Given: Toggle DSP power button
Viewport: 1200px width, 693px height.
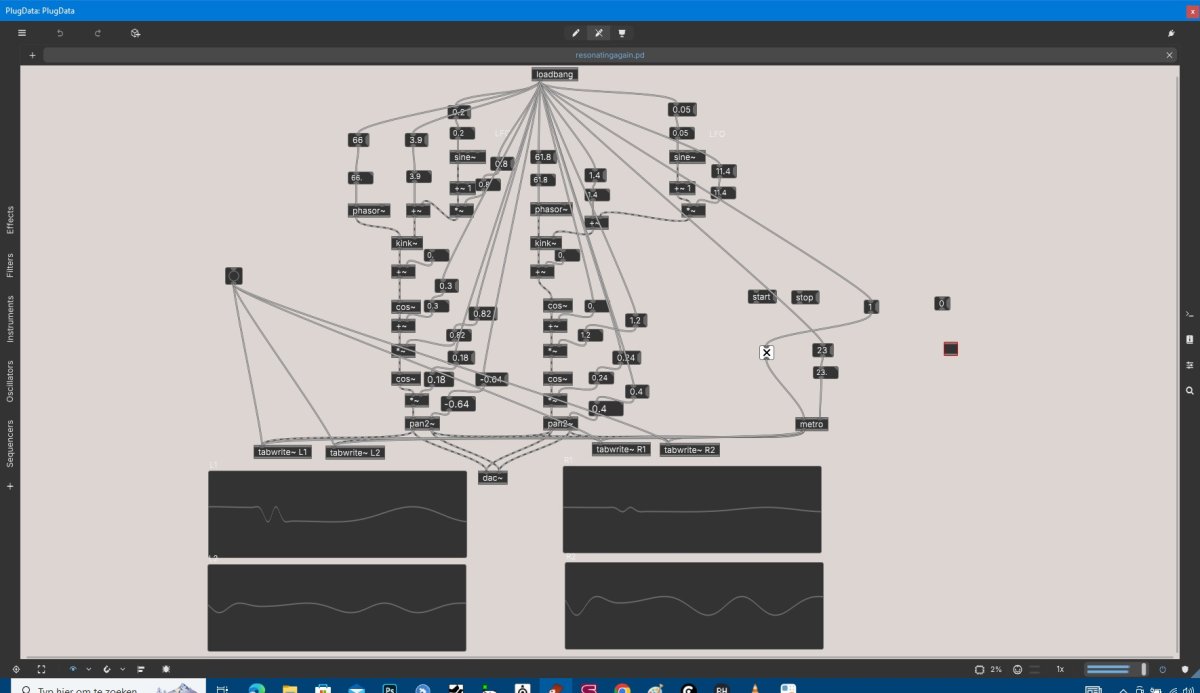Looking at the screenshot, I should click(1162, 669).
